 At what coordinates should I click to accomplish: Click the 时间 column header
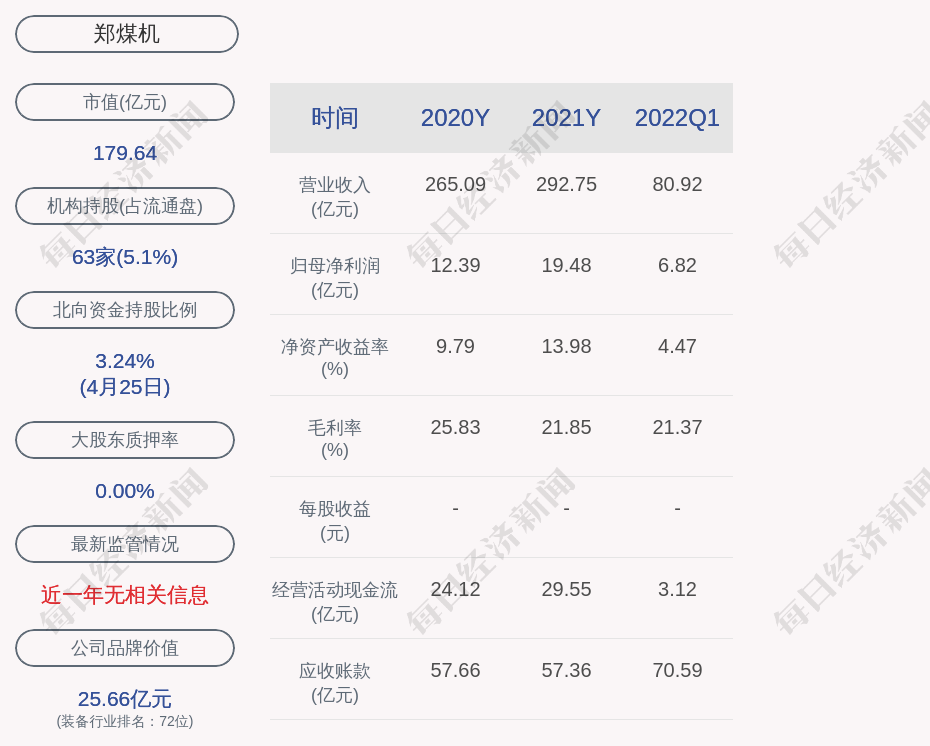coord(335,118)
